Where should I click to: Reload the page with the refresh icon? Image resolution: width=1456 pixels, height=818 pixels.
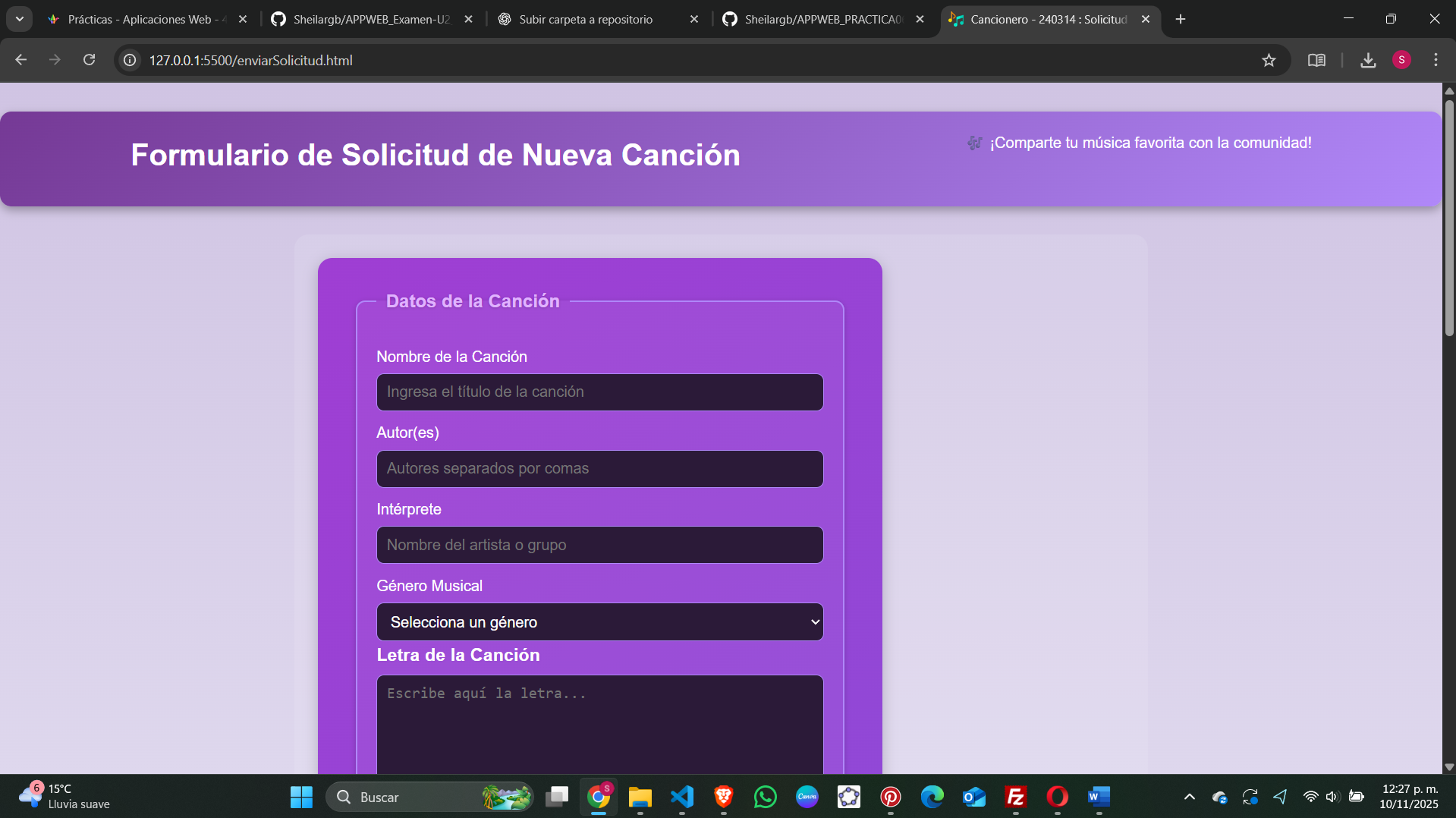pos(89,60)
